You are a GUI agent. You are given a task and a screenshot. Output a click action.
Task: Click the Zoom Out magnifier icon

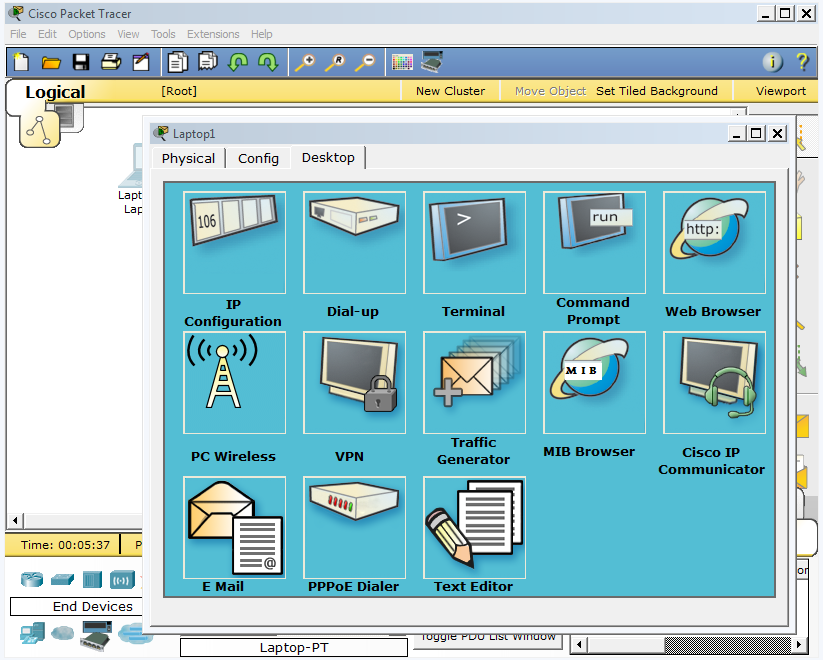pos(365,62)
